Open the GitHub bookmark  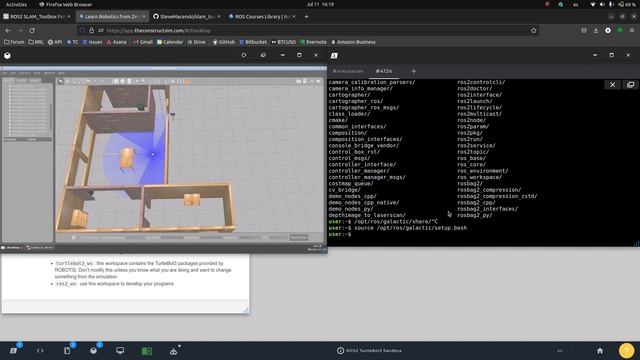(x=224, y=42)
